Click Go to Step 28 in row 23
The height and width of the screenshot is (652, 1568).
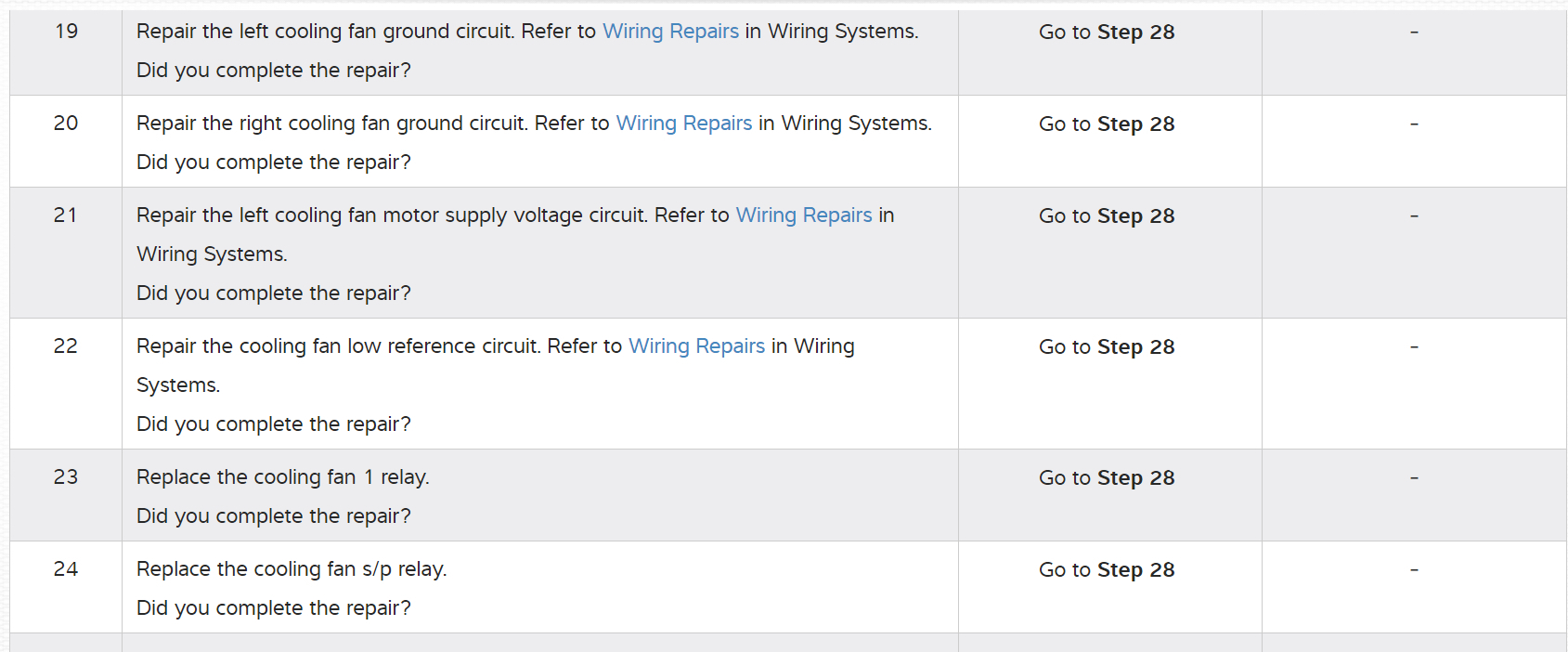[1107, 478]
